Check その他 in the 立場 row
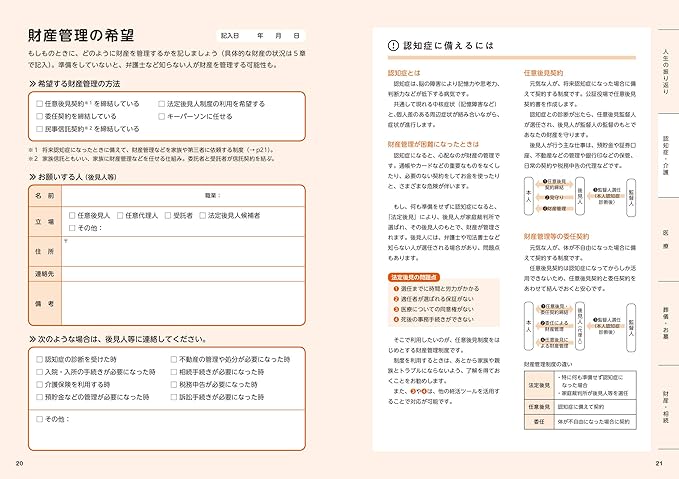Image resolution: width=679 pixels, height=479 pixels. [x=72, y=228]
